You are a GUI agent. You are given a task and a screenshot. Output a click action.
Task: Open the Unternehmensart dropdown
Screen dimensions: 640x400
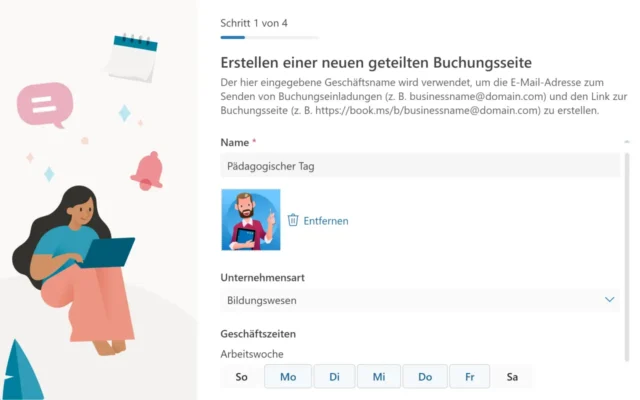click(420, 299)
